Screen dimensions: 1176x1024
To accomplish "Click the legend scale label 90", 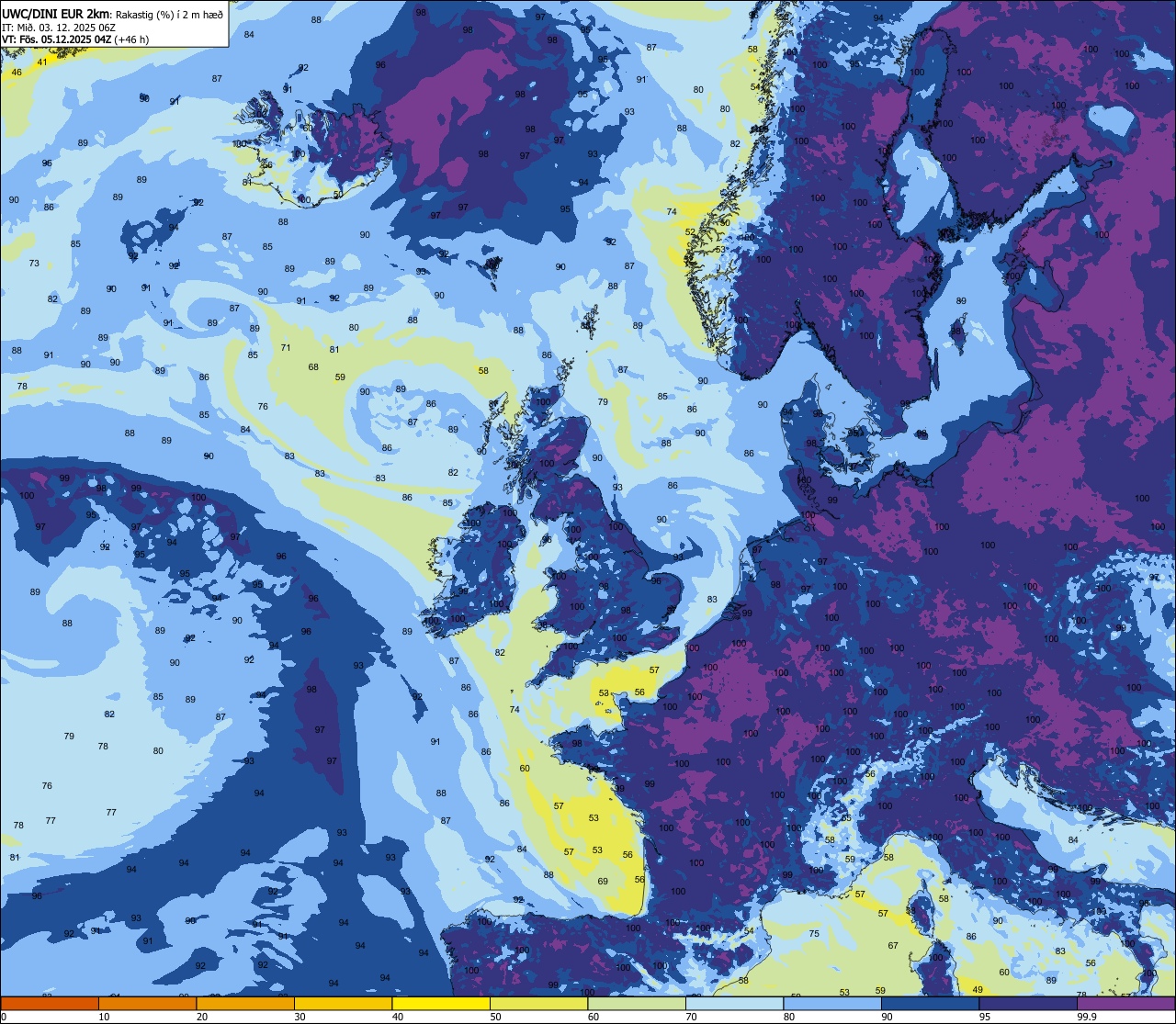I will pyautogui.click(x=887, y=1017).
